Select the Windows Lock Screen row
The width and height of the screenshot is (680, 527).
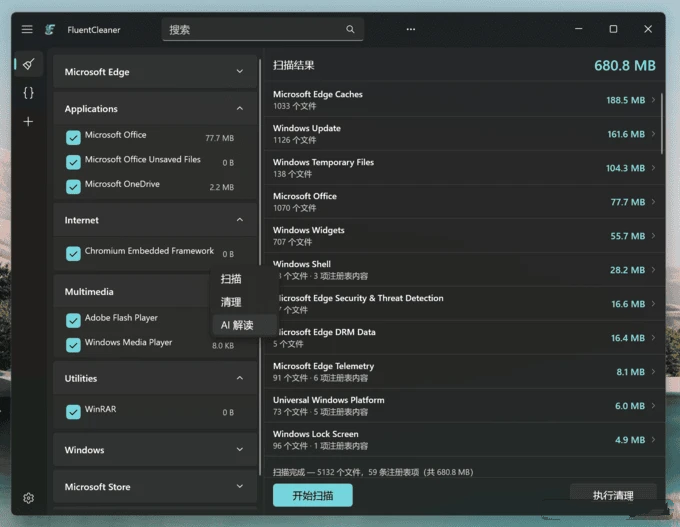[464, 439]
